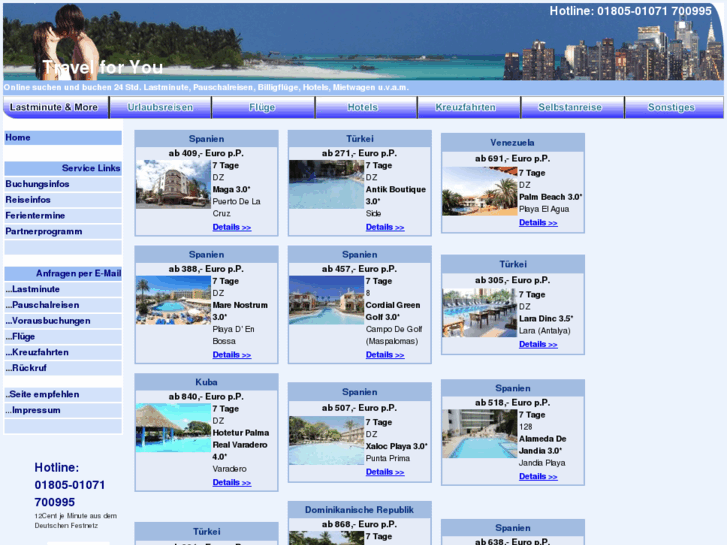This screenshot has width=727, height=545.
Task: Open the Hotels navigation tab
Action: click(x=366, y=107)
